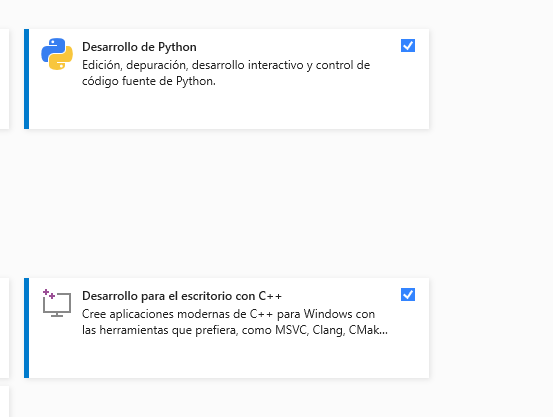Click the blue selection bar of Python card
This screenshot has height=417, width=553.
(x=26, y=79)
